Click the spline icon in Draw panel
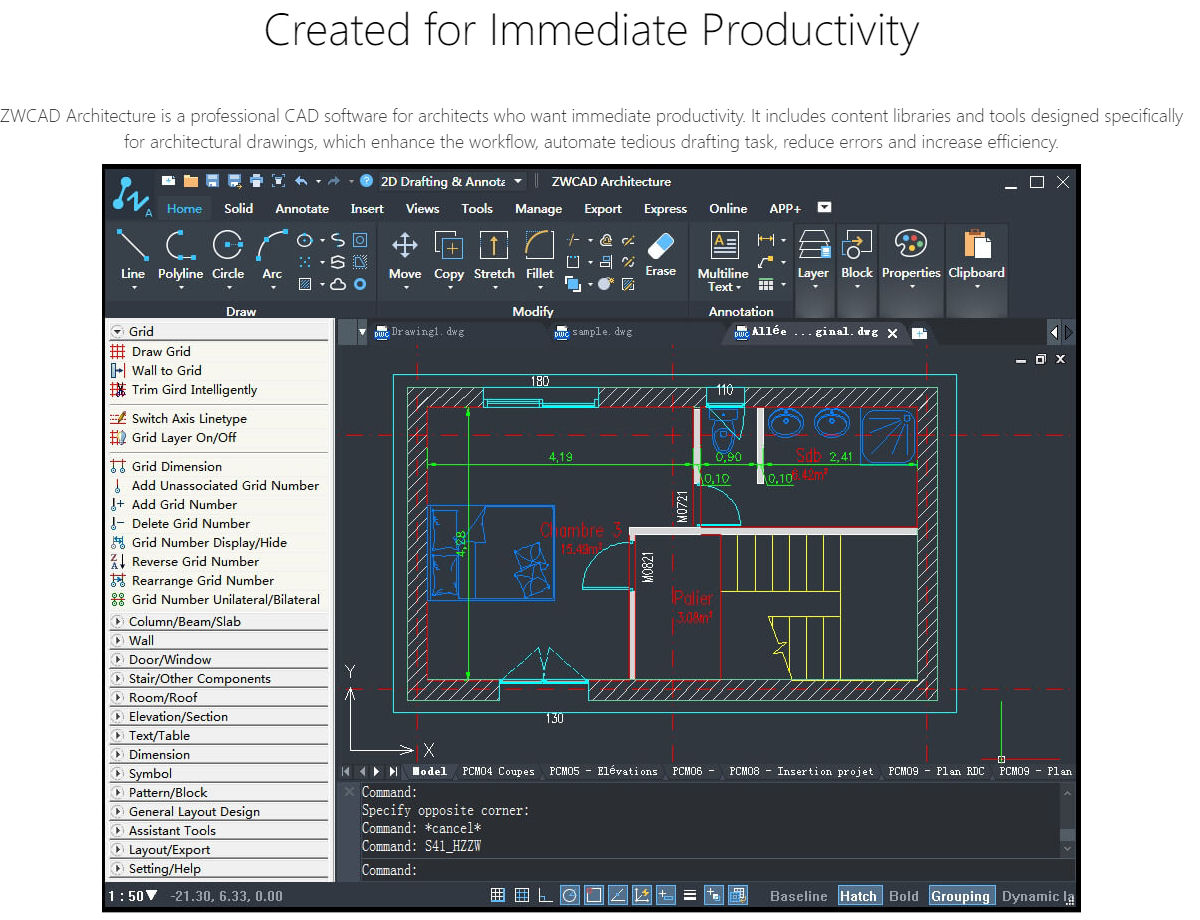Viewport: 1200px width, 920px height. point(338,241)
